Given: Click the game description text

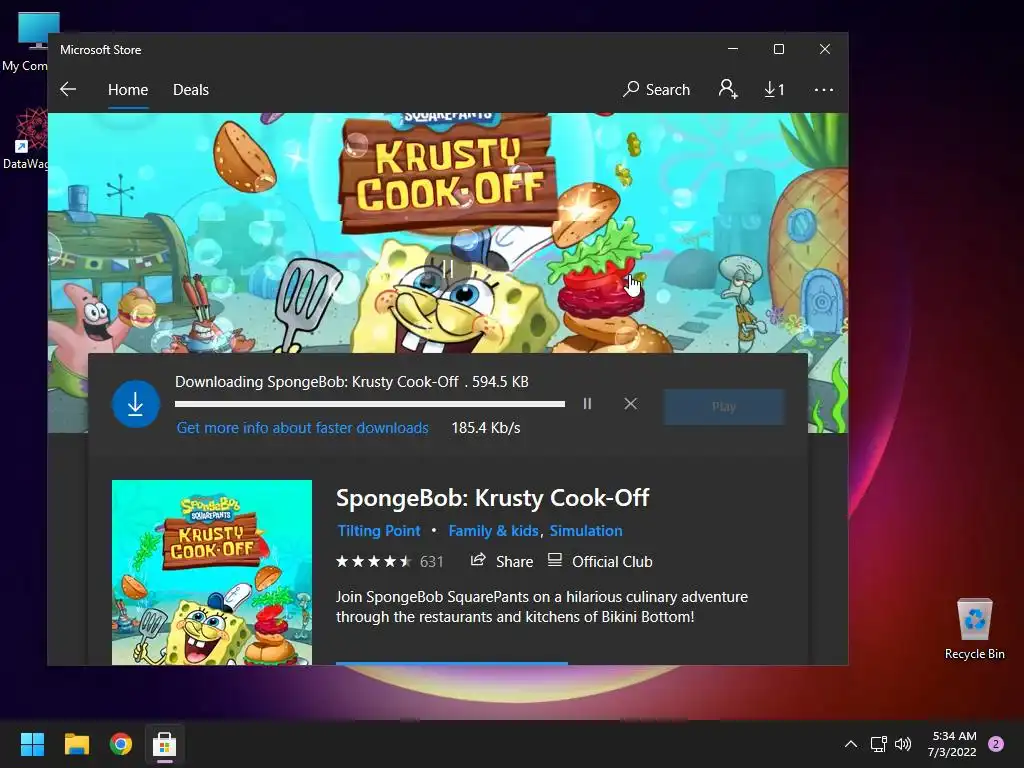Looking at the screenshot, I should point(541,607).
